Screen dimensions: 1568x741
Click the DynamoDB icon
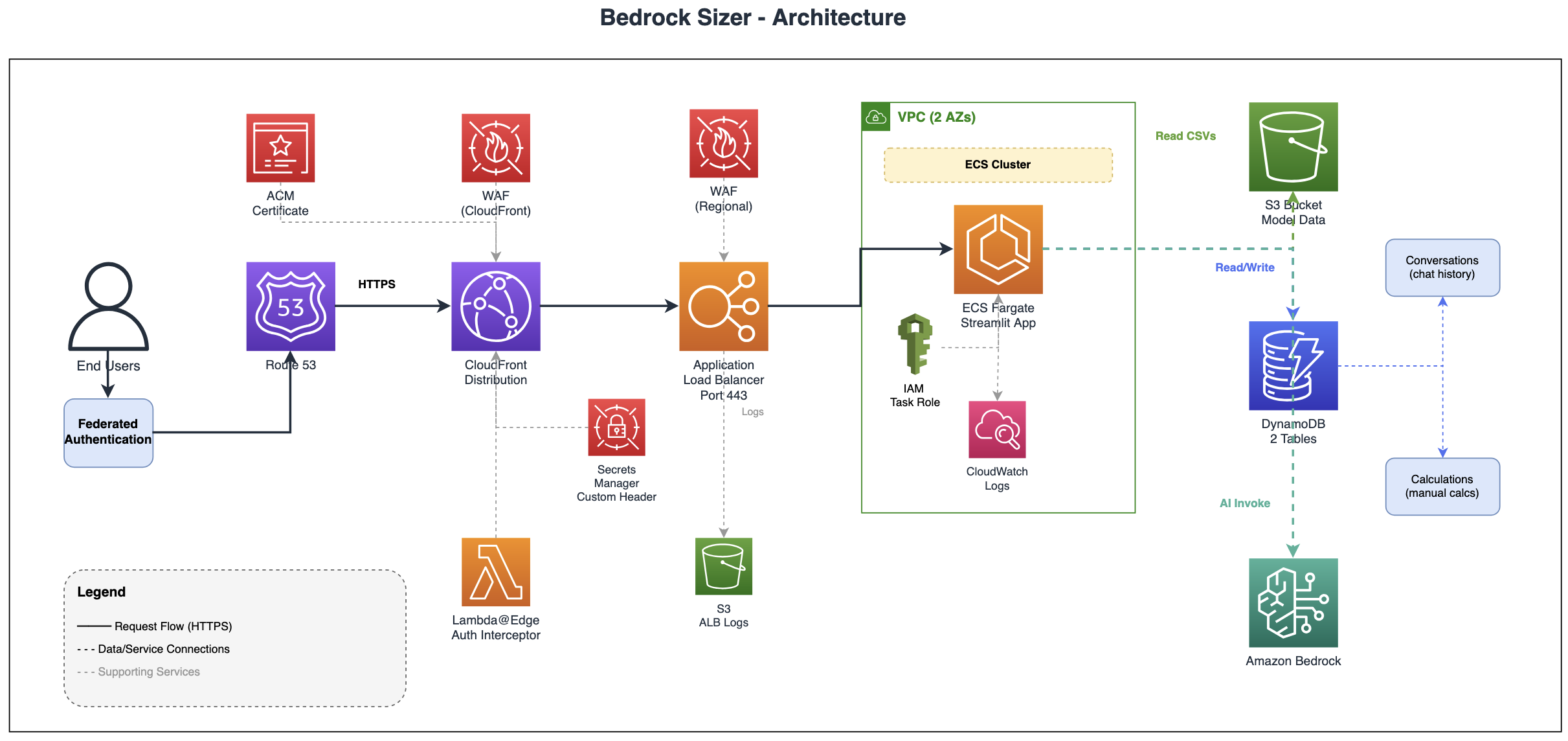click(x=1294, y=365)
